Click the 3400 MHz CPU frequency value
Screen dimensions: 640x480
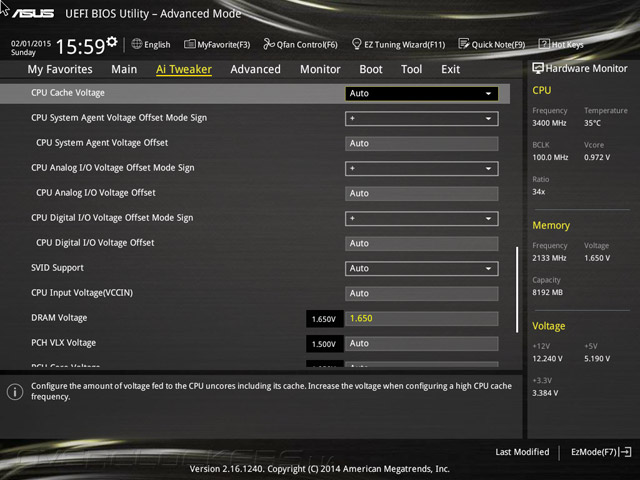tap(549, 123)
